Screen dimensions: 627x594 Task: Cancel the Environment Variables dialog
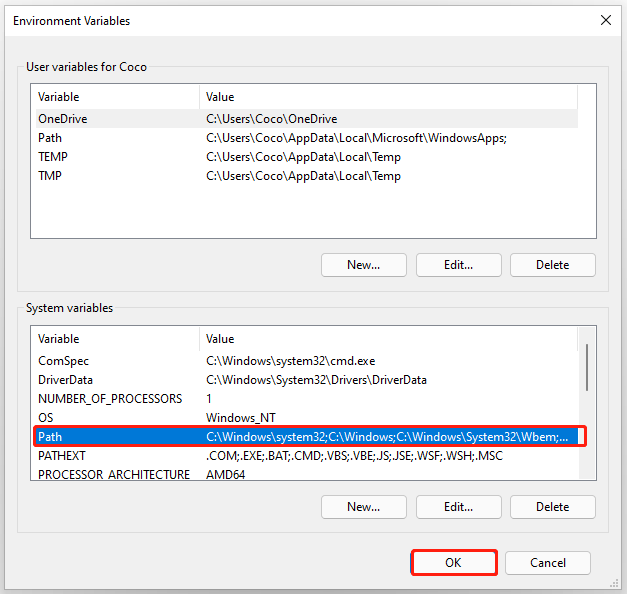(x=547, y=563)
